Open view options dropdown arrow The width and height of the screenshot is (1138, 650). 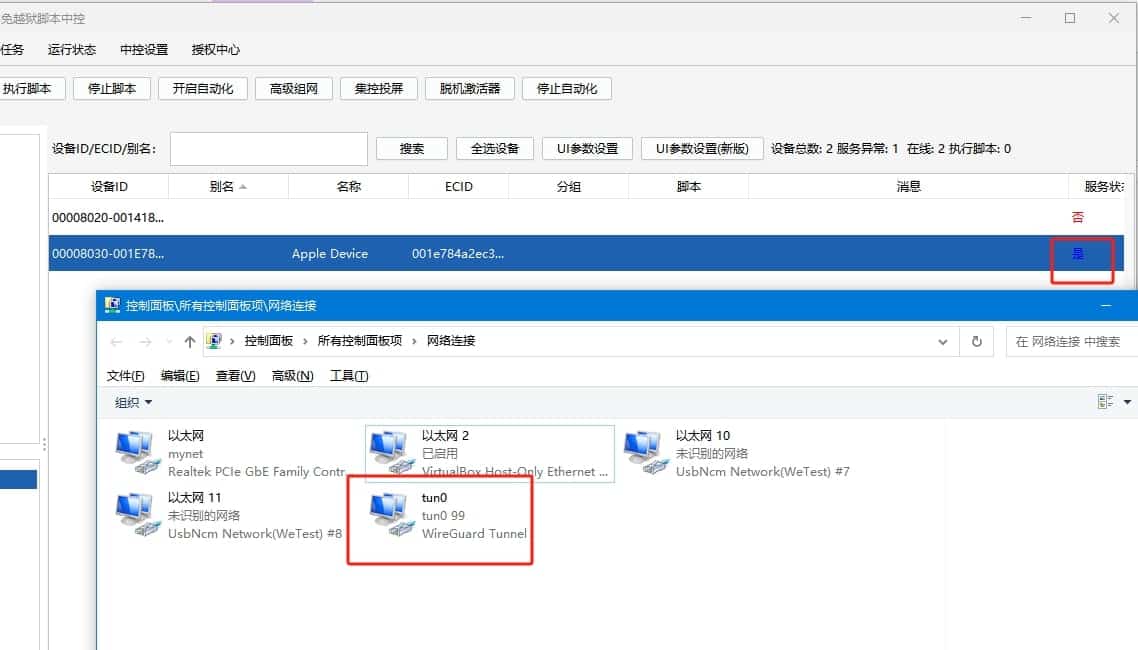(1127, 402)
